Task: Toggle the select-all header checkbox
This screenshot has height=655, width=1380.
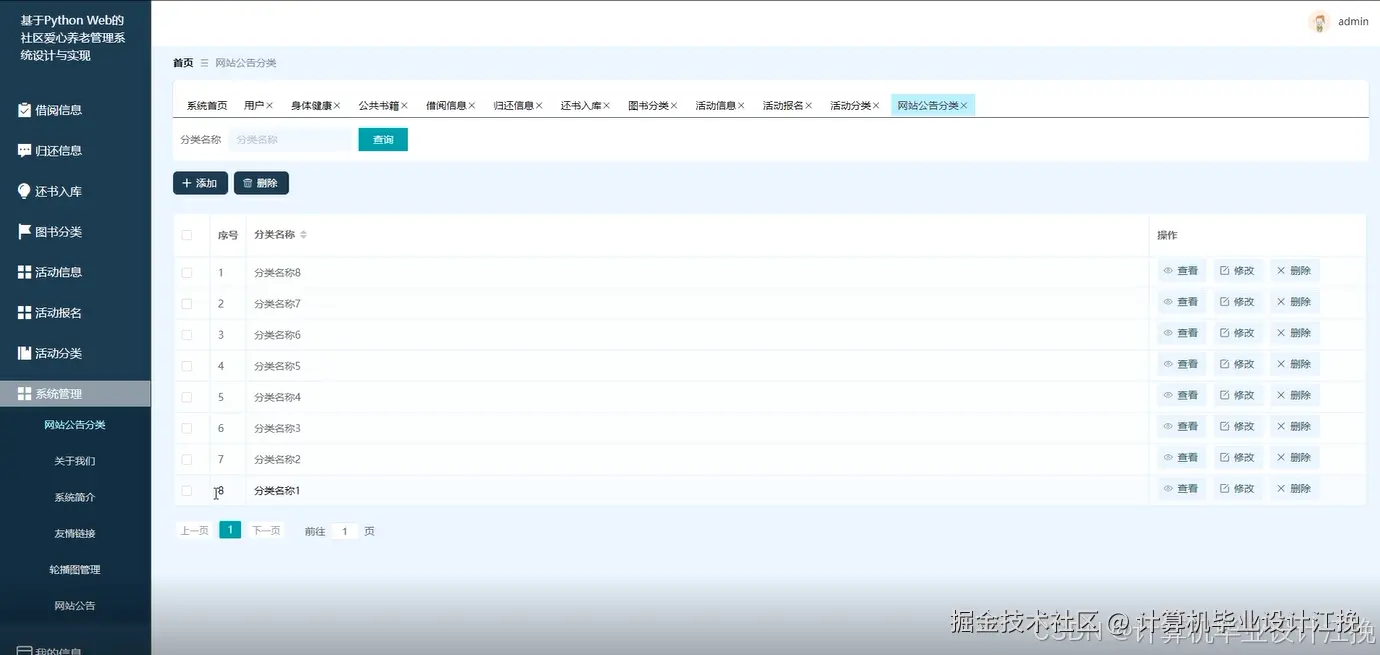Action: [x=187, y=235]
